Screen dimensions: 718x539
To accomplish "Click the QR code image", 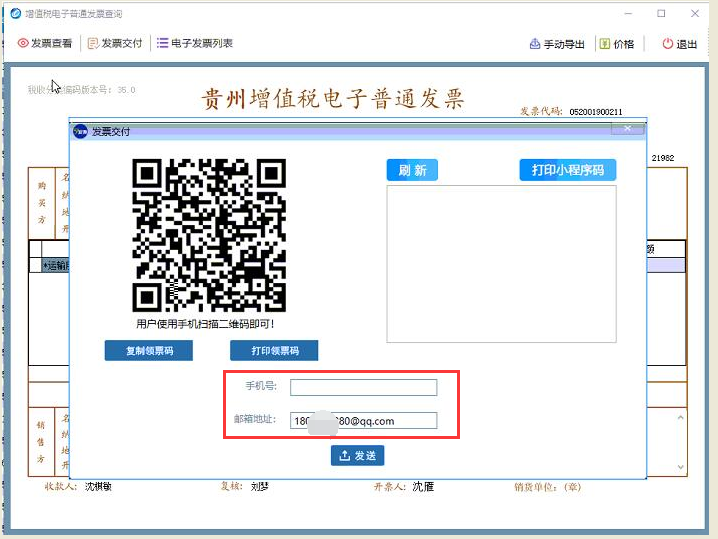I will pos(209,235).
